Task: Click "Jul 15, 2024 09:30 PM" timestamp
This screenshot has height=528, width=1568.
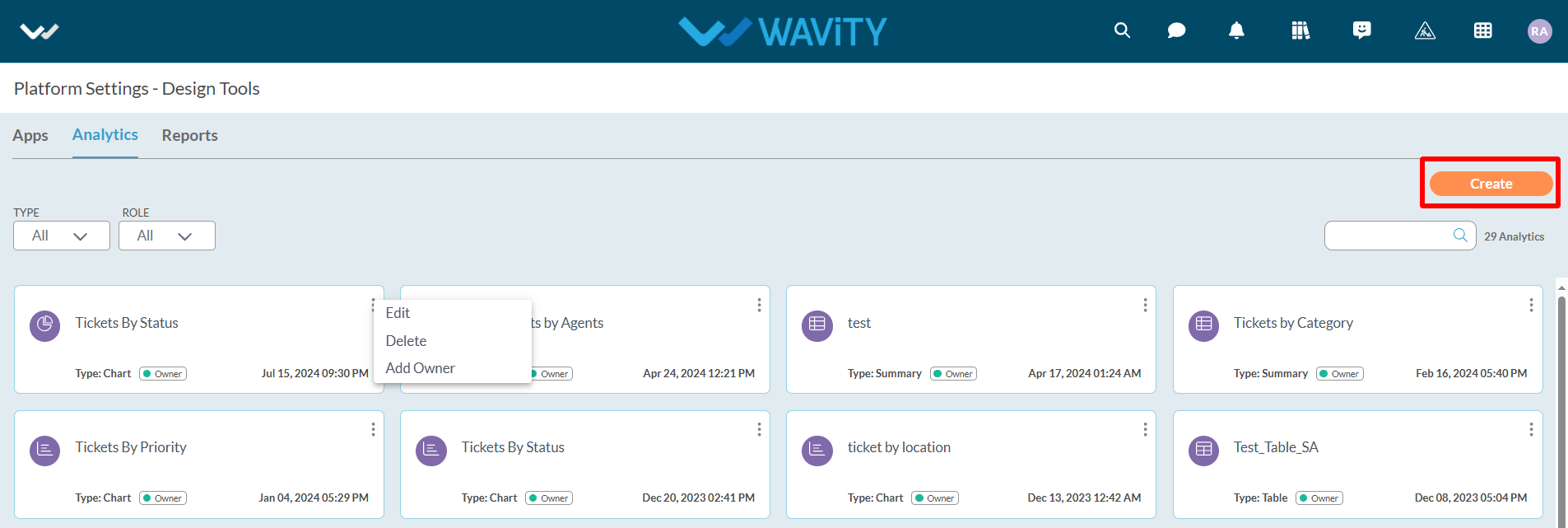Action: [x=315, y=373]
